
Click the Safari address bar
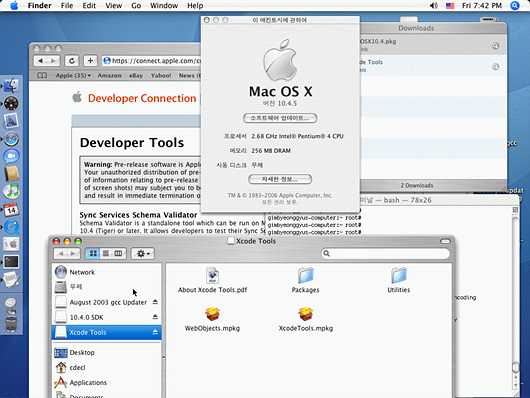click(x=152, y=61)
